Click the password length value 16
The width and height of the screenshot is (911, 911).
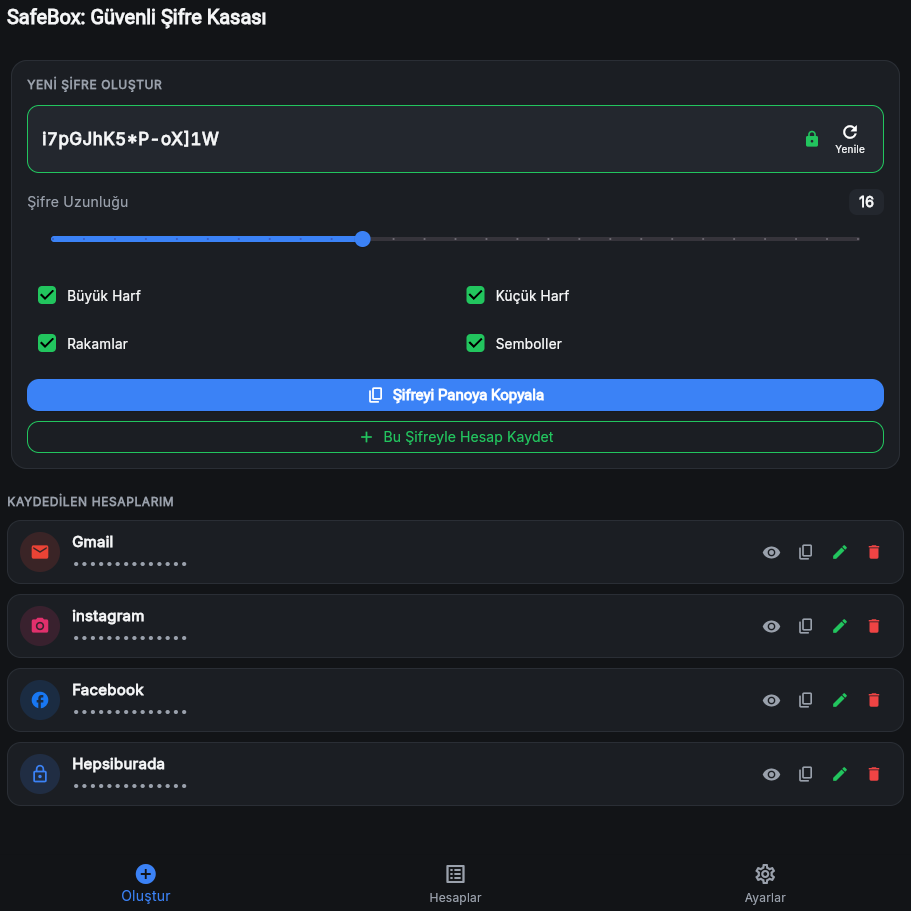pyautogui.click(x=866, y=202)
